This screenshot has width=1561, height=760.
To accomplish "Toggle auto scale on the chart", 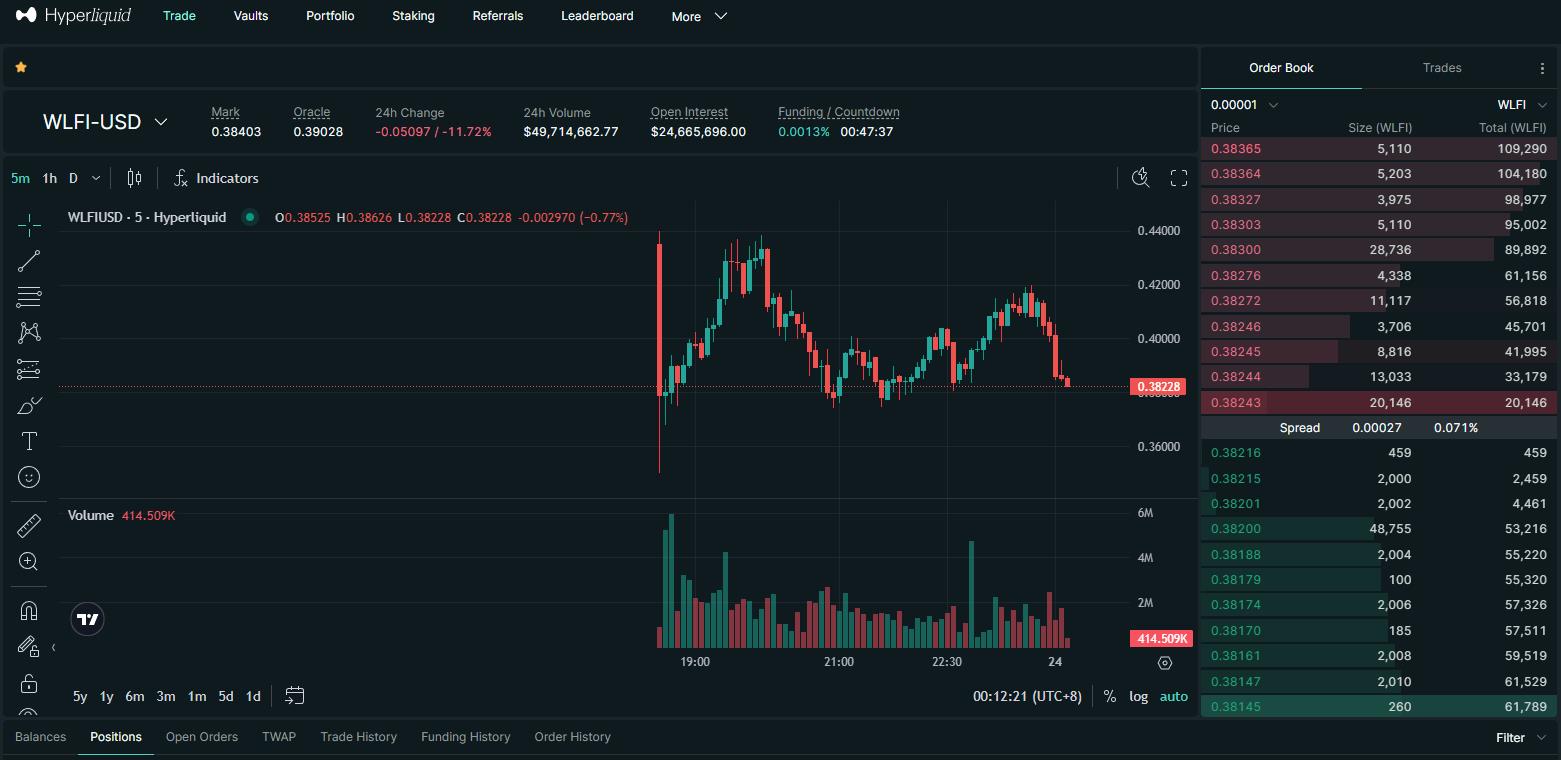I will (1173, 696).
